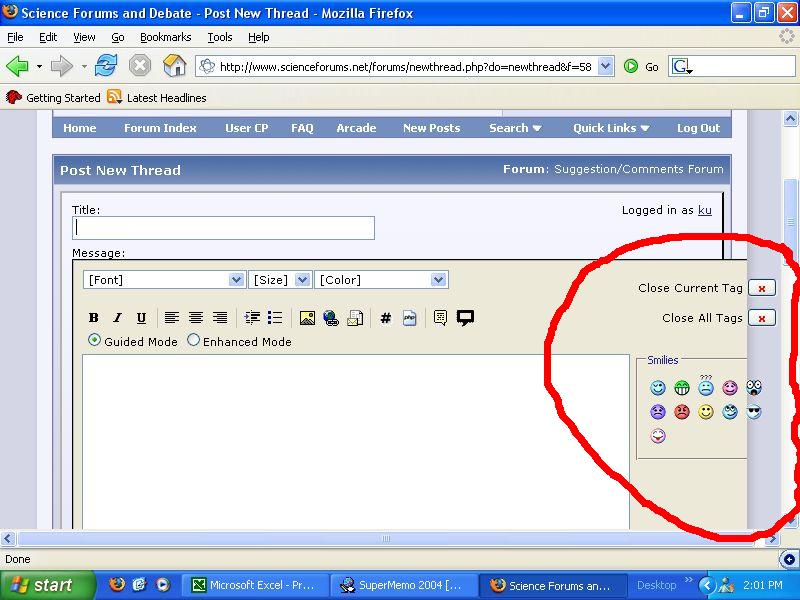800x600 pixels.
Task: Focus the thread Title input field
Action: coord(223,228)
